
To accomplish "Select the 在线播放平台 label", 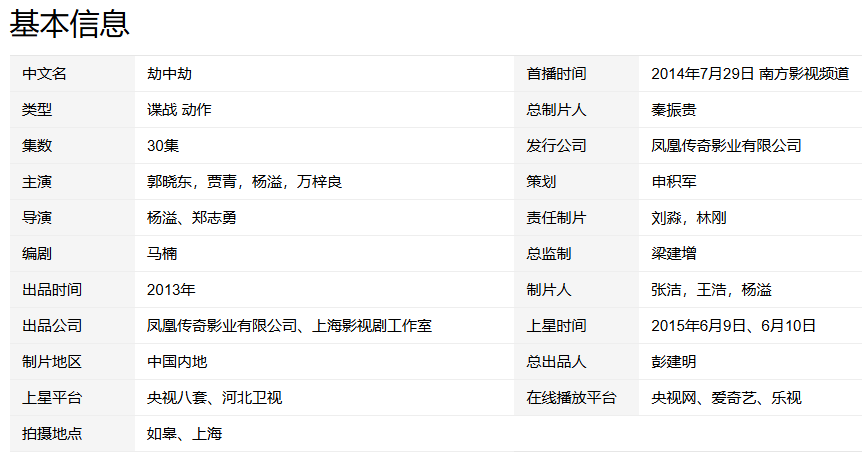I will (571, 398).
